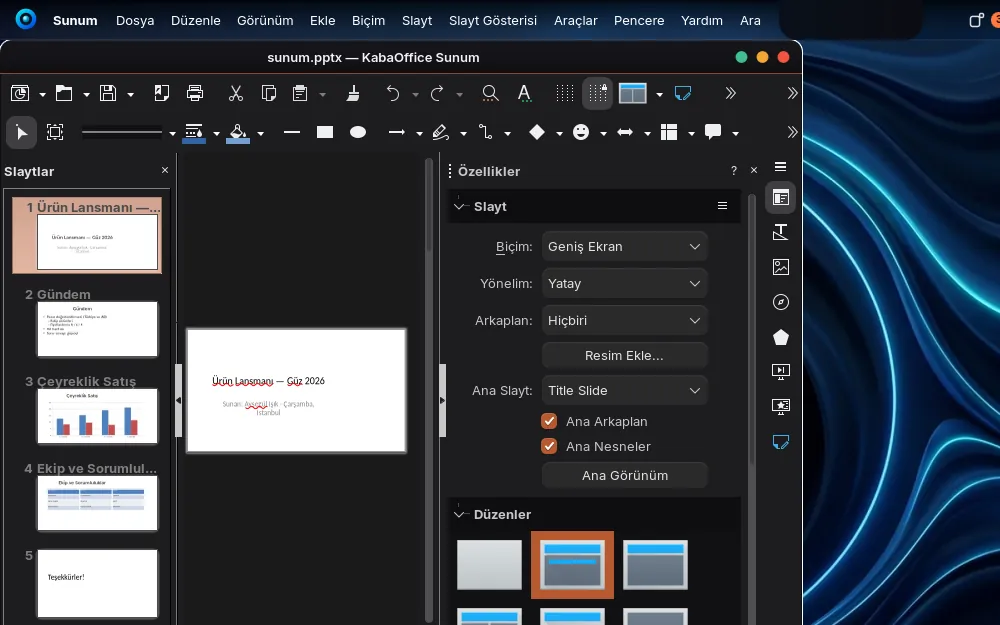Viewport: 1000px width, 625px height.
Task: Click the Ana Görünüm button
Action: click(x=625, y=476)
